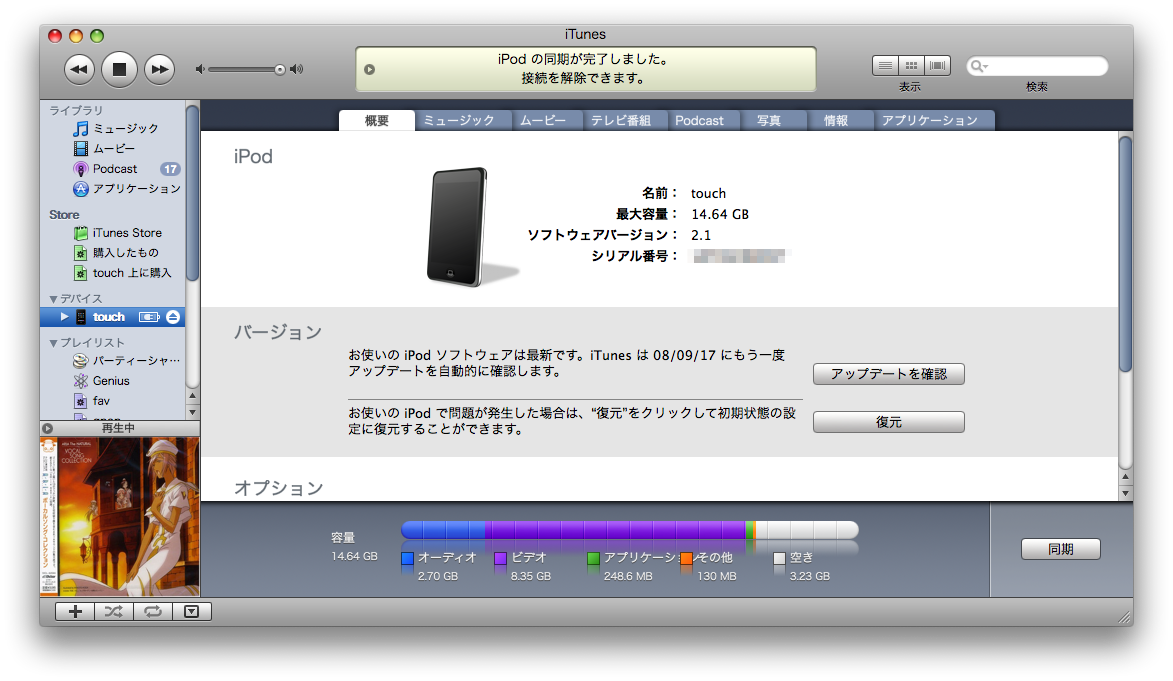Click the Podcast unplayed count badge 17
The width and height of the screenshot is (1173, 681).
[171, 169]
